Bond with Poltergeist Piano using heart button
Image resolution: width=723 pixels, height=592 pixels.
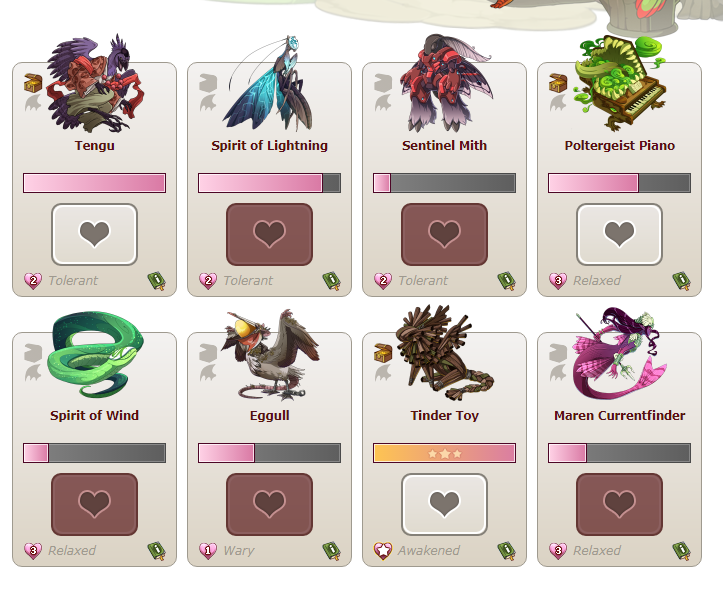pos(619,234)
